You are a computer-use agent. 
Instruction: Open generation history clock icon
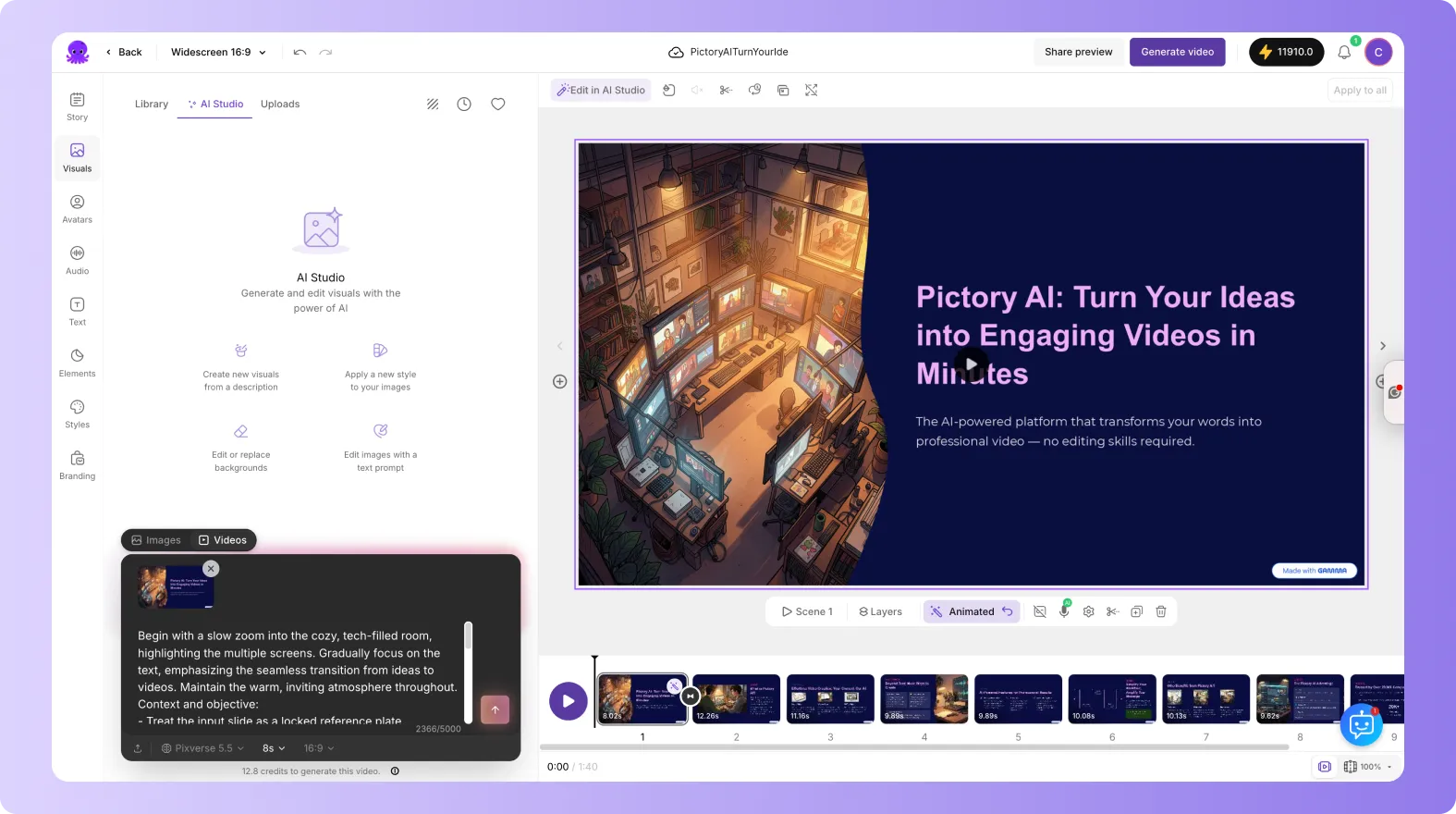(x=464, y=105)
